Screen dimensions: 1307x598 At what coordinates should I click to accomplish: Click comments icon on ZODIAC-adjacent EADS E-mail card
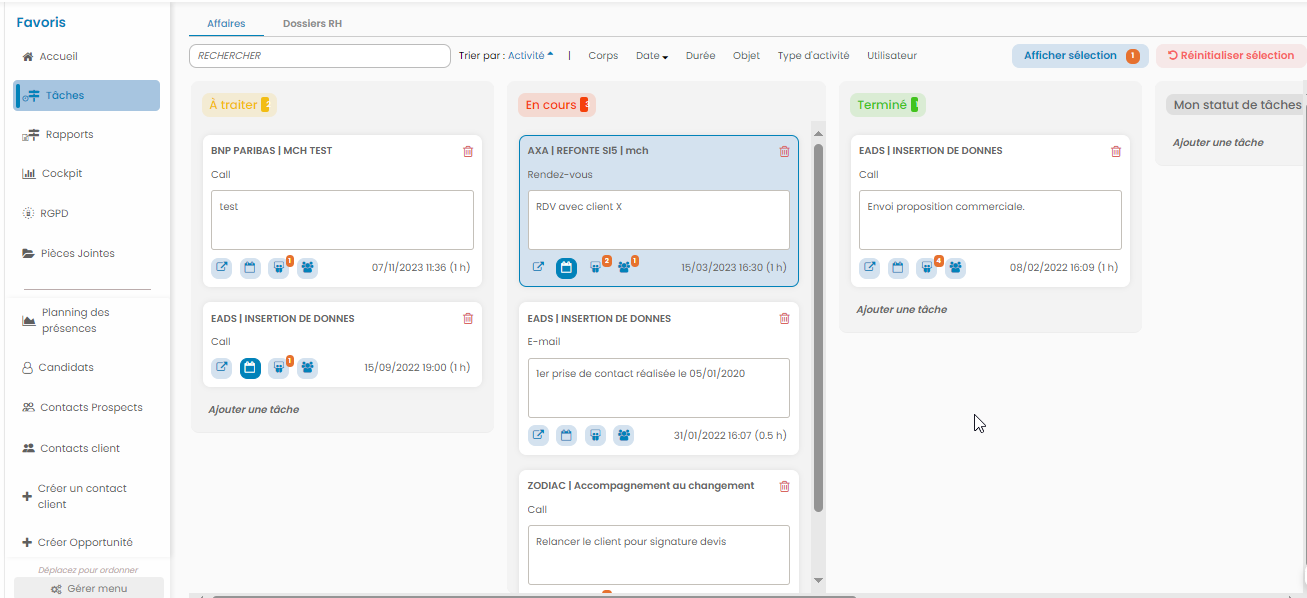tap(595, 435)
